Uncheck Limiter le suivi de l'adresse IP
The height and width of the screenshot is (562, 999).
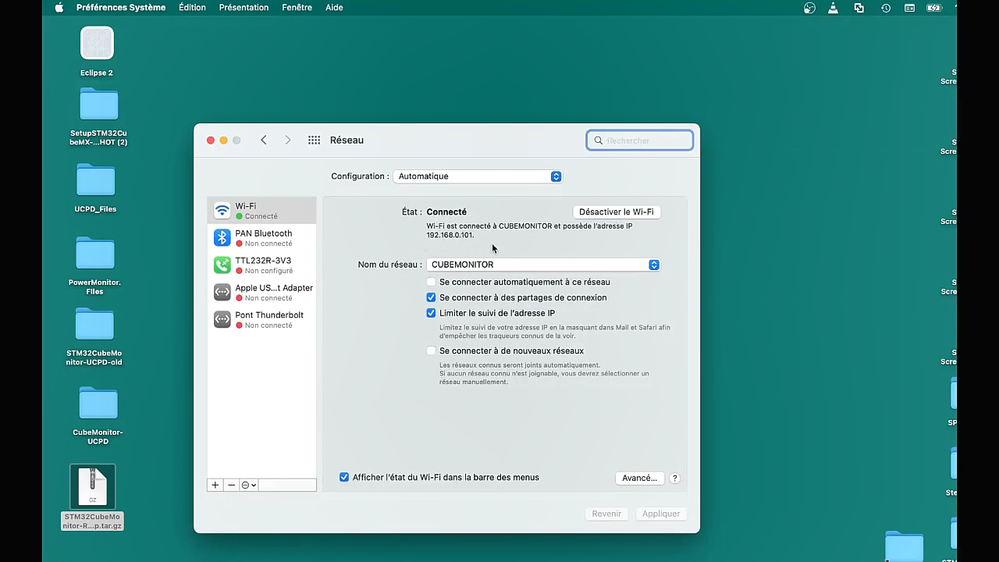[431, 313]
